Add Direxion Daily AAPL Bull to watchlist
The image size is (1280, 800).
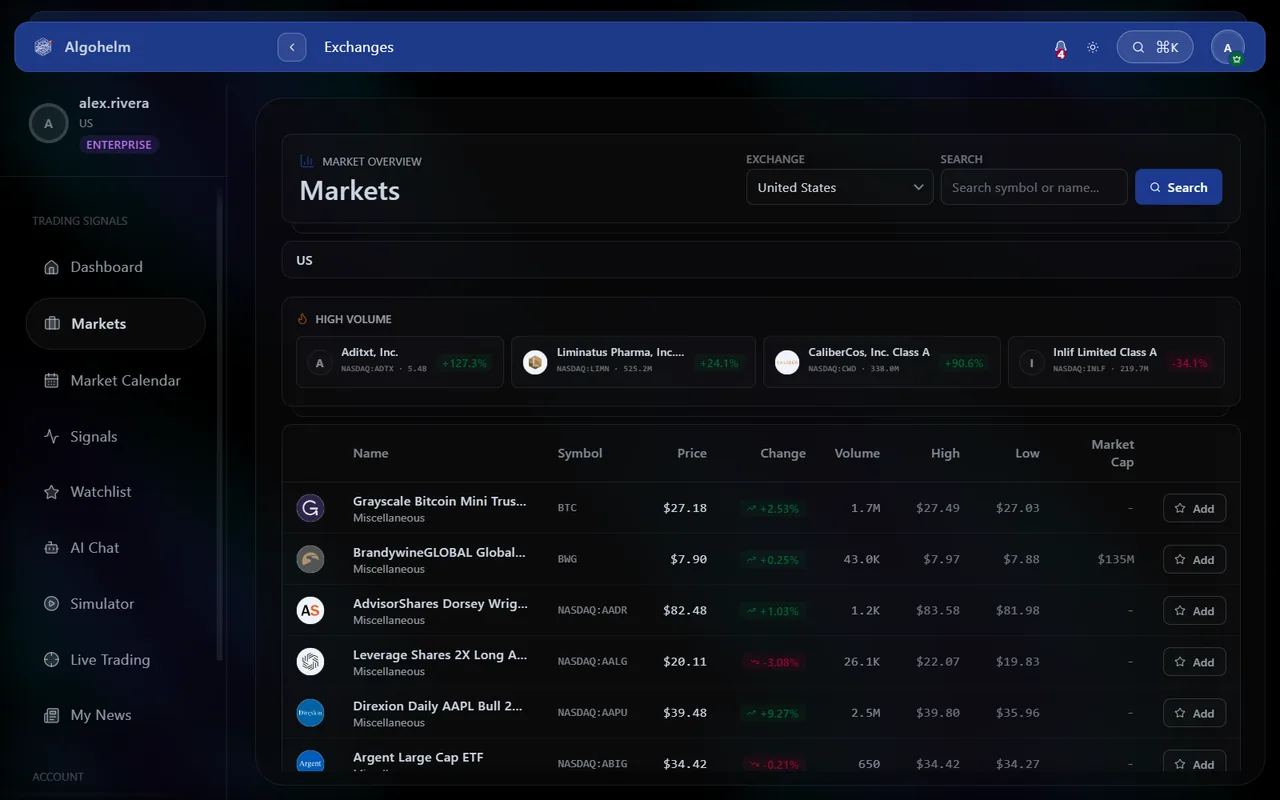(x=1194, y=713)
